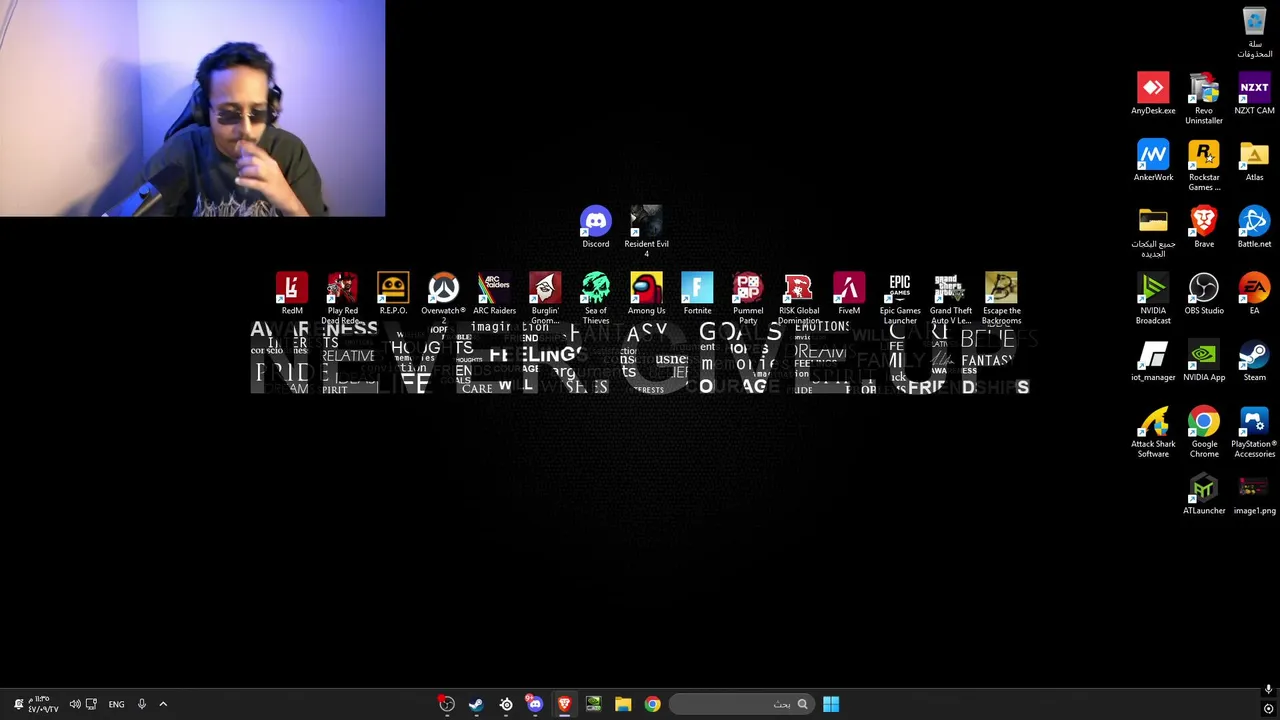Open the clock and date in taskbar
This screenshot has height=720, width=1280.
(43, 704)
